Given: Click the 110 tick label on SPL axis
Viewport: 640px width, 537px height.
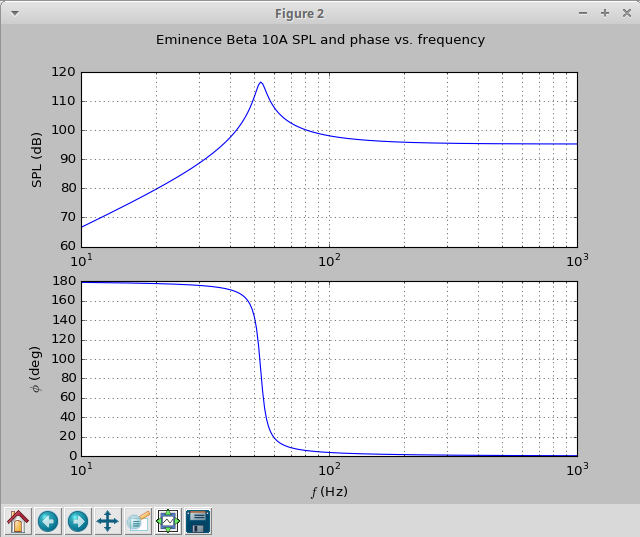Looking at the screenshot, I should 63,101.
